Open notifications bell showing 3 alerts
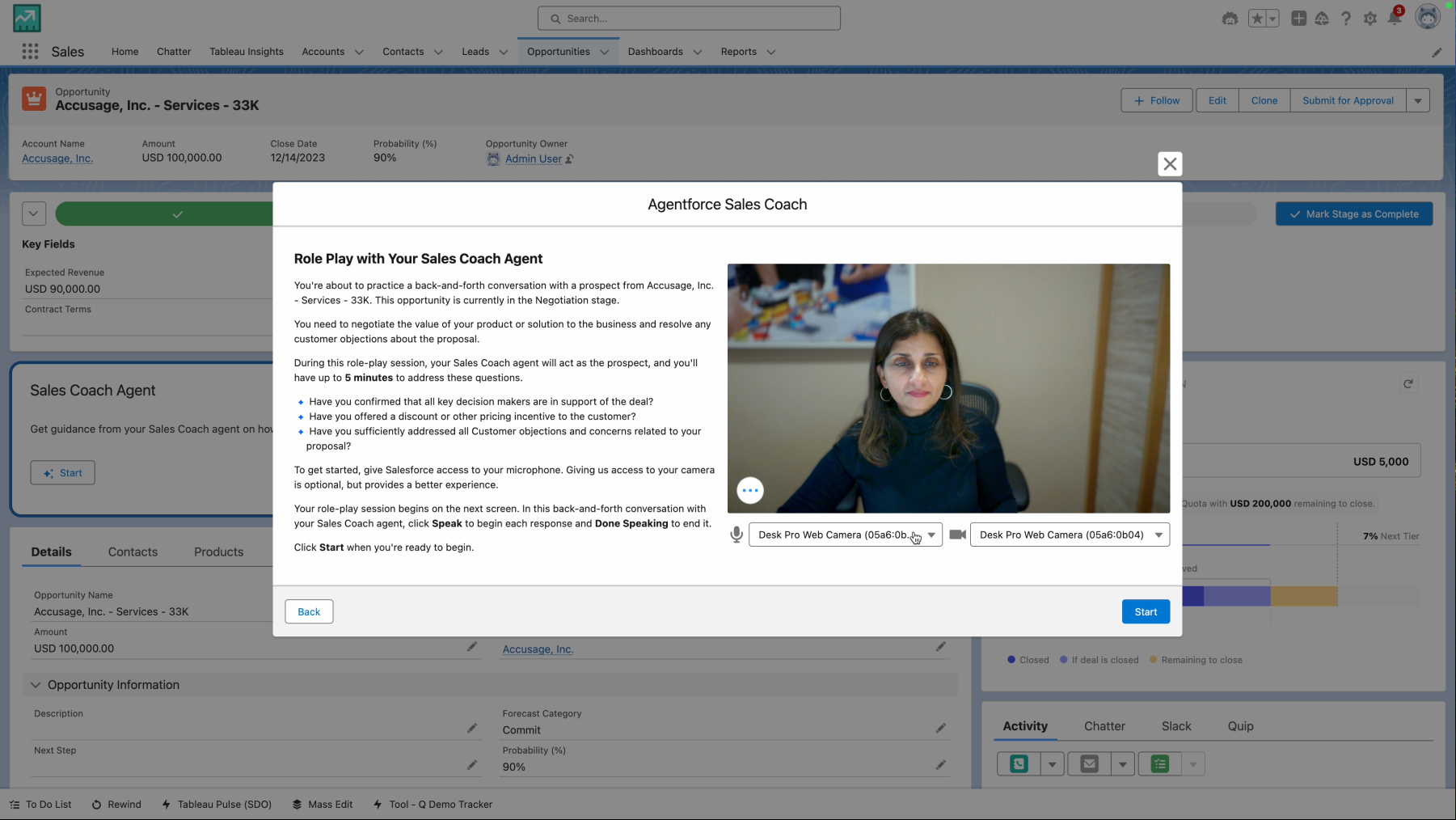 coord(1395,19)
